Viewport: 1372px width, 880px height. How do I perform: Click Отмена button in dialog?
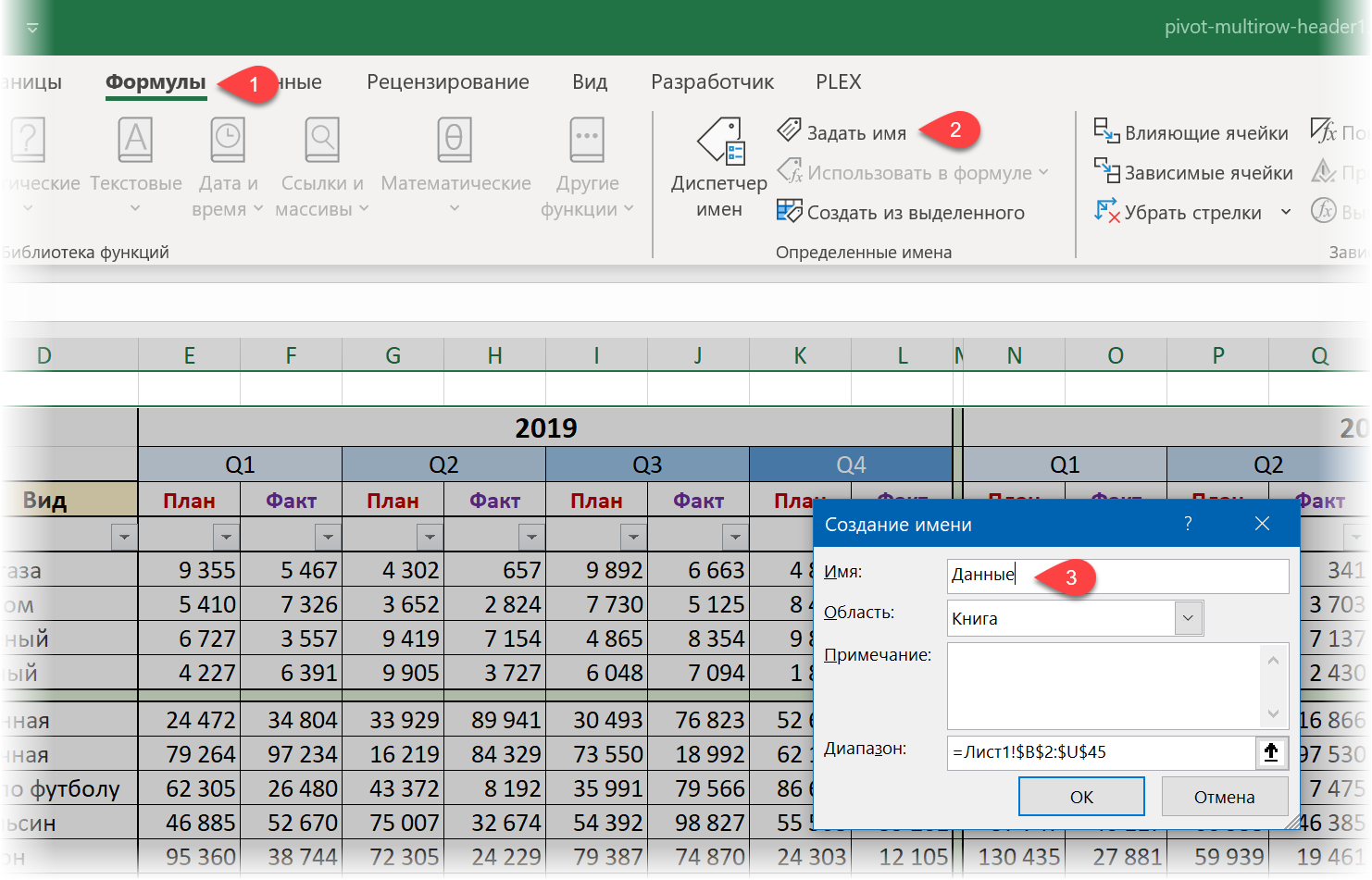[1224, 797]
